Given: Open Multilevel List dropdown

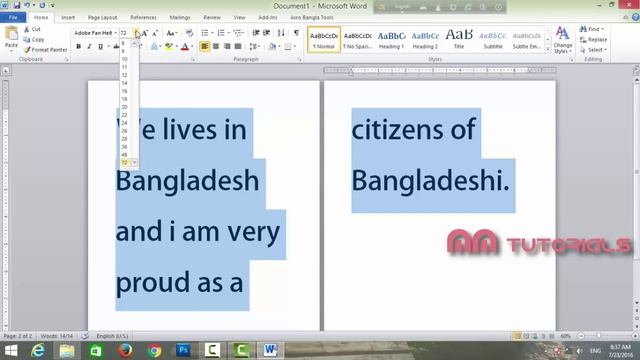Looking at the screenshot, I should (x=239, y=33).
